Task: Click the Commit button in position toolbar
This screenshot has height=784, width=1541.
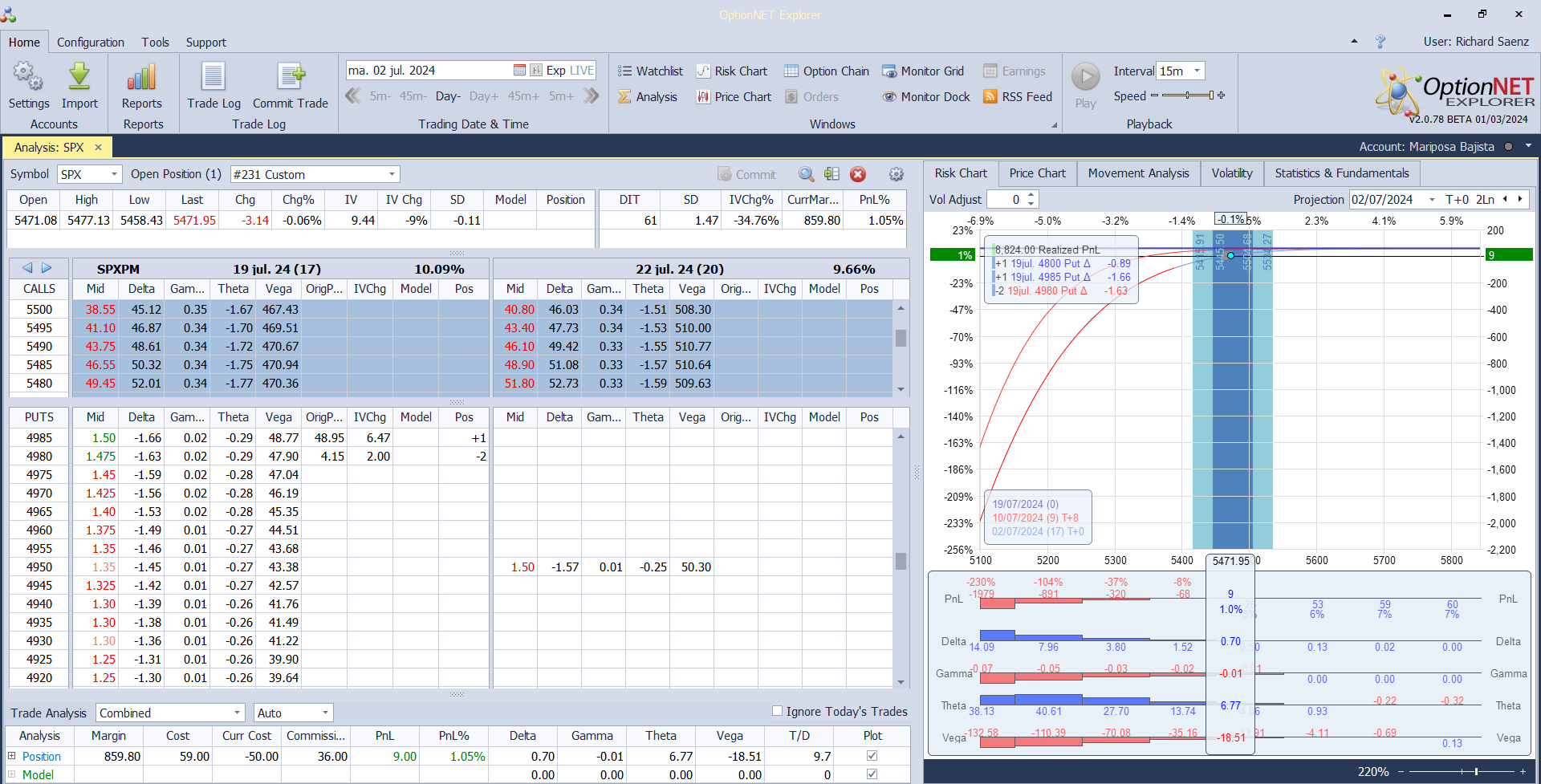Action: click(746, 174)
